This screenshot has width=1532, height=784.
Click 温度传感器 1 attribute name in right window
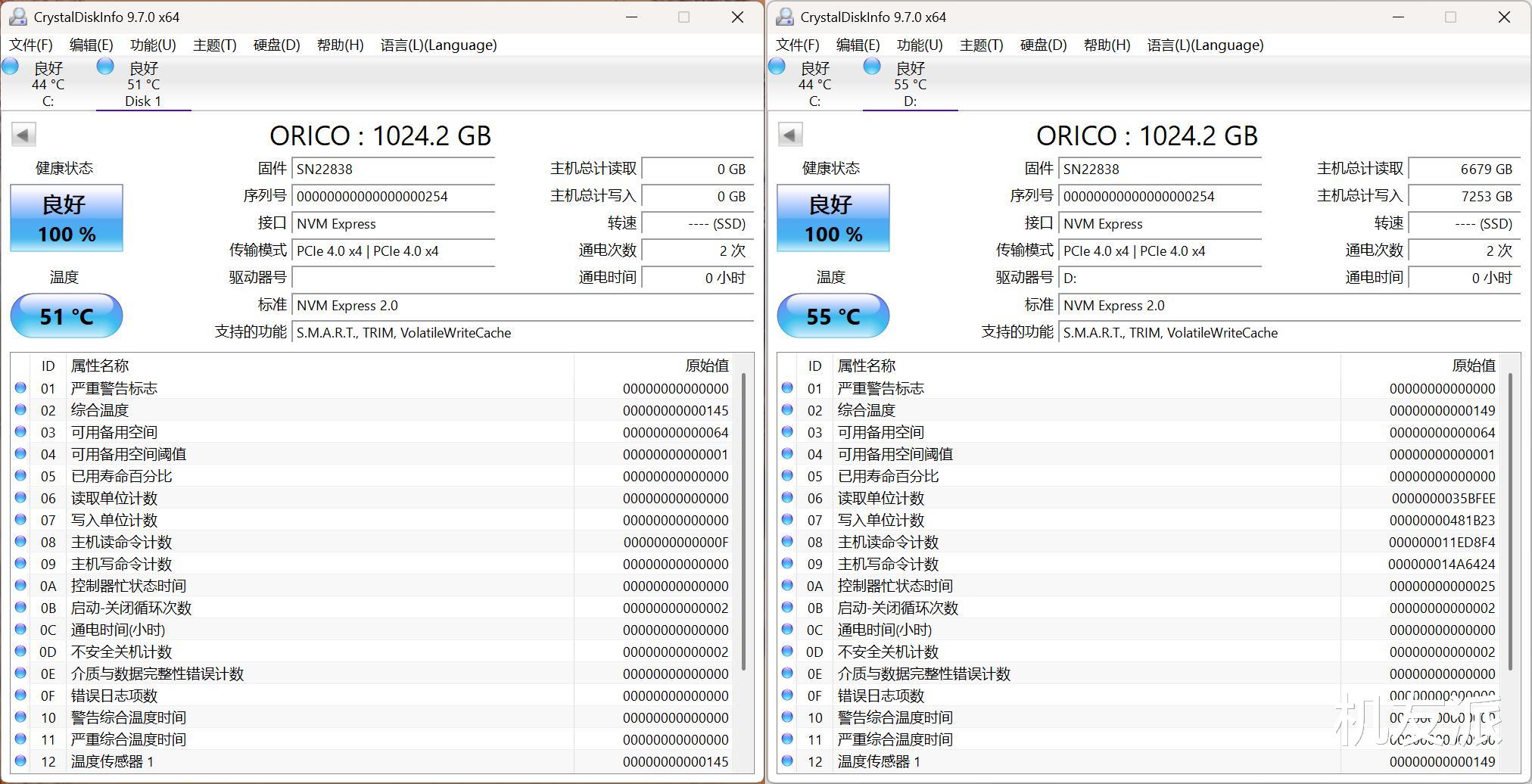(879, 761)
